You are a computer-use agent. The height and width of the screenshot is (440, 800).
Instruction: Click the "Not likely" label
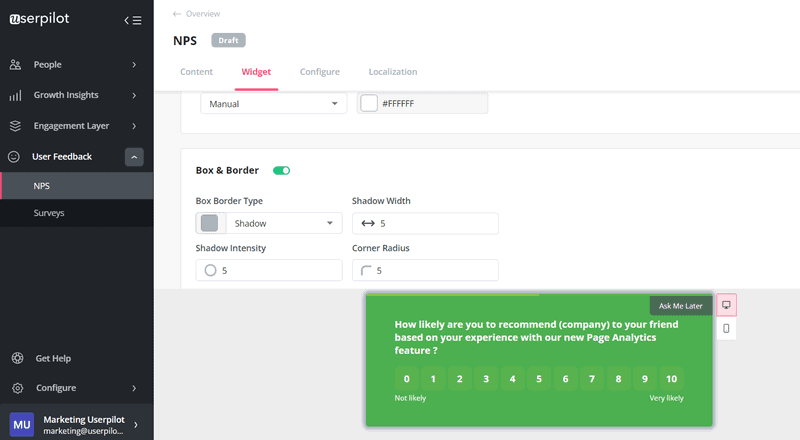(410, 398)
